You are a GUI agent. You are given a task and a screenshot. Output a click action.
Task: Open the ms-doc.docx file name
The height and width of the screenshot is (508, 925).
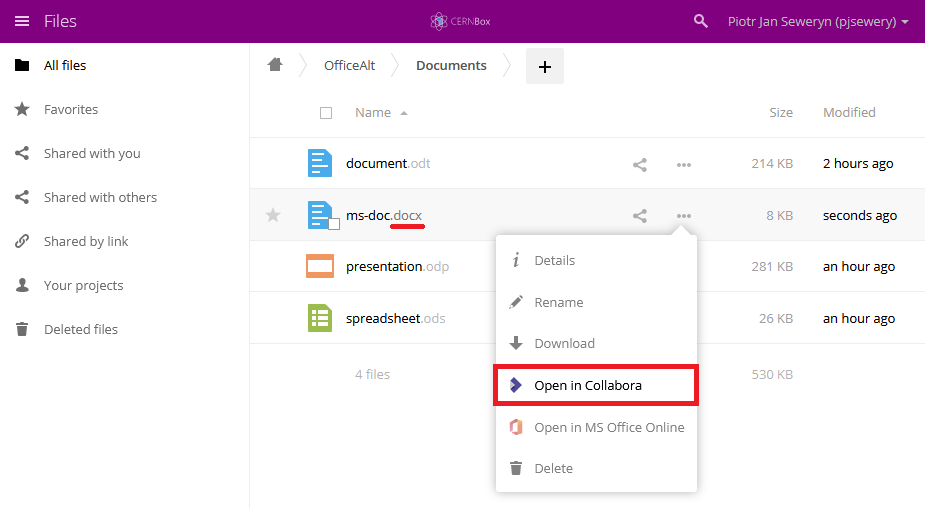(x=384, y=215)
